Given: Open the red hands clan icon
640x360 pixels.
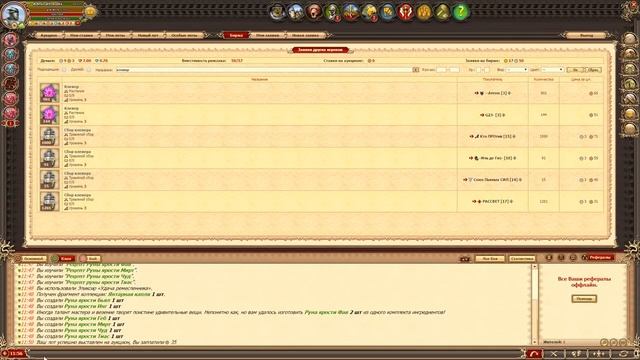Looking at the screenshot, I should click(406, 12).
